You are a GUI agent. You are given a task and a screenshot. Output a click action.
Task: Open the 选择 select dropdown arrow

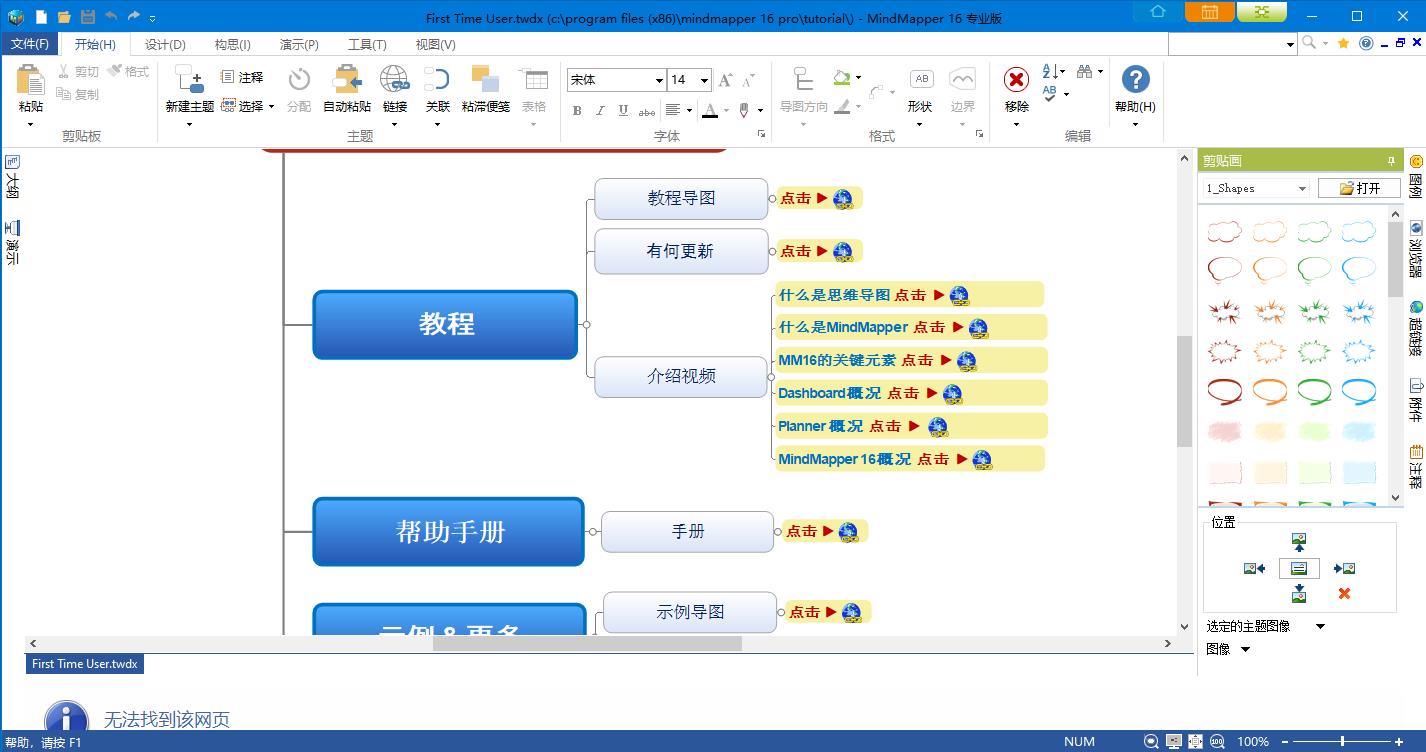tap(271, 107)
